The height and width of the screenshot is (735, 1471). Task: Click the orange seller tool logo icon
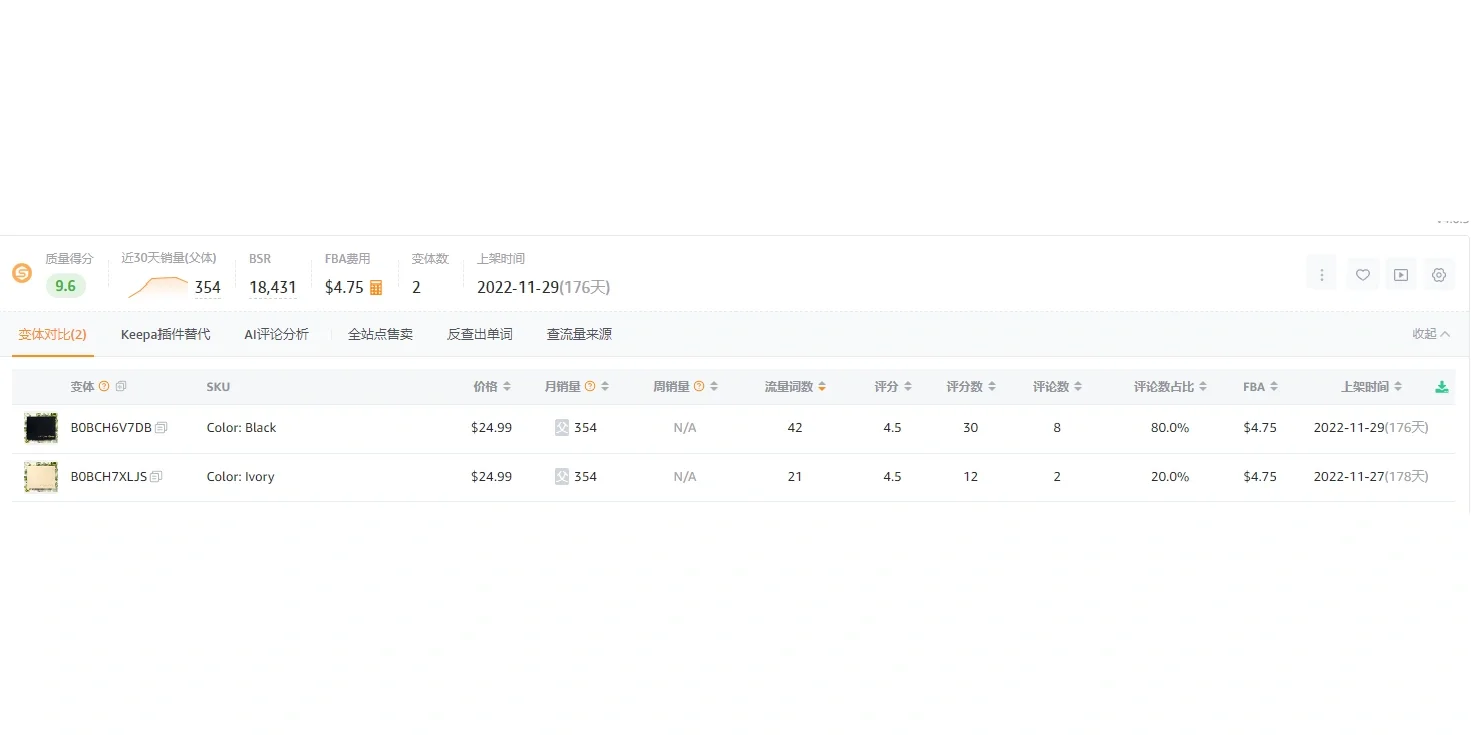pos(22,273)
